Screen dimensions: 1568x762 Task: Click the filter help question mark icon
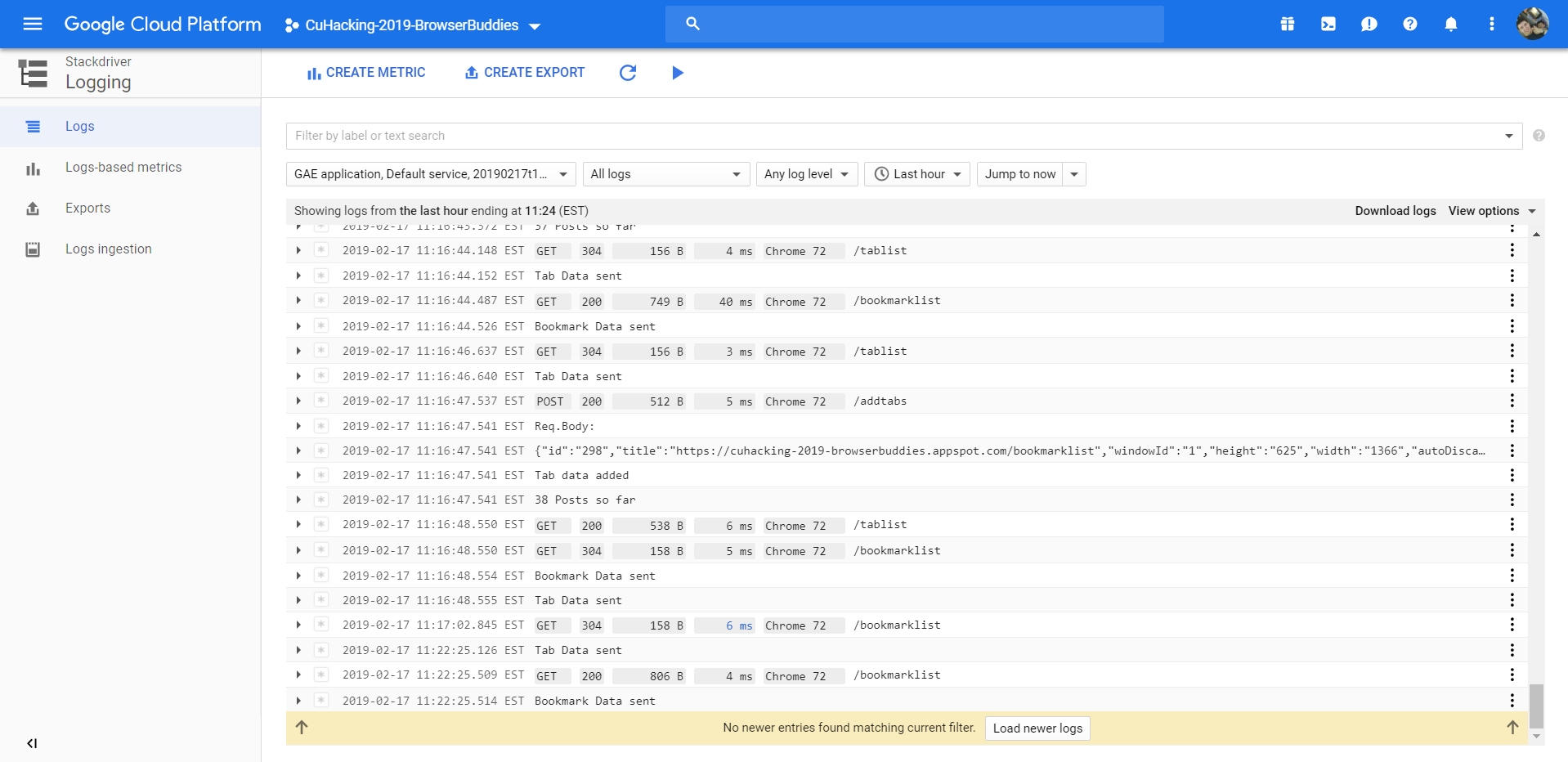pyautogui.click(x=1539, y=136)
